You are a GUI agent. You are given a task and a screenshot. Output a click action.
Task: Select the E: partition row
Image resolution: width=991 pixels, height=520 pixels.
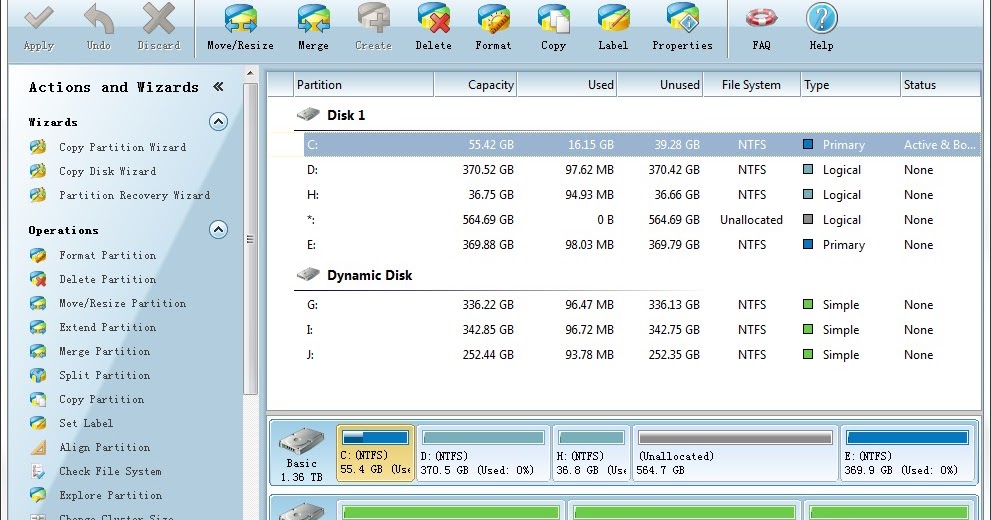[641, 245]
